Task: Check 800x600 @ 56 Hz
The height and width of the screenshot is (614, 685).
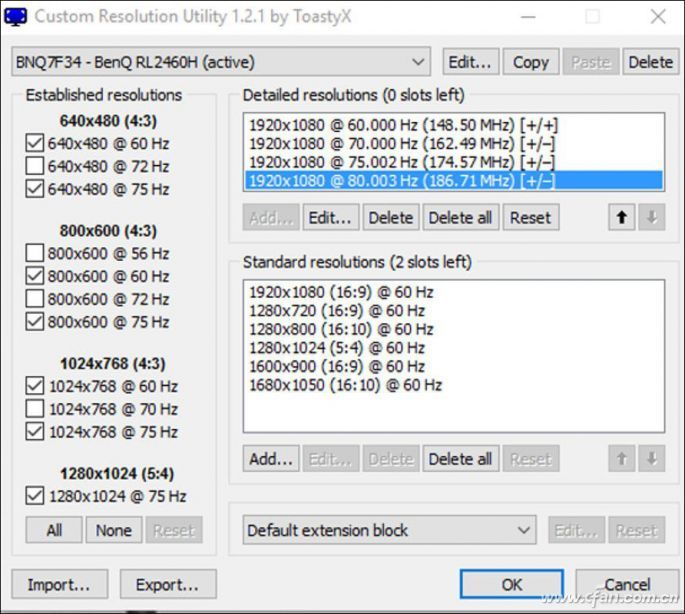Action: click(35, 253)
